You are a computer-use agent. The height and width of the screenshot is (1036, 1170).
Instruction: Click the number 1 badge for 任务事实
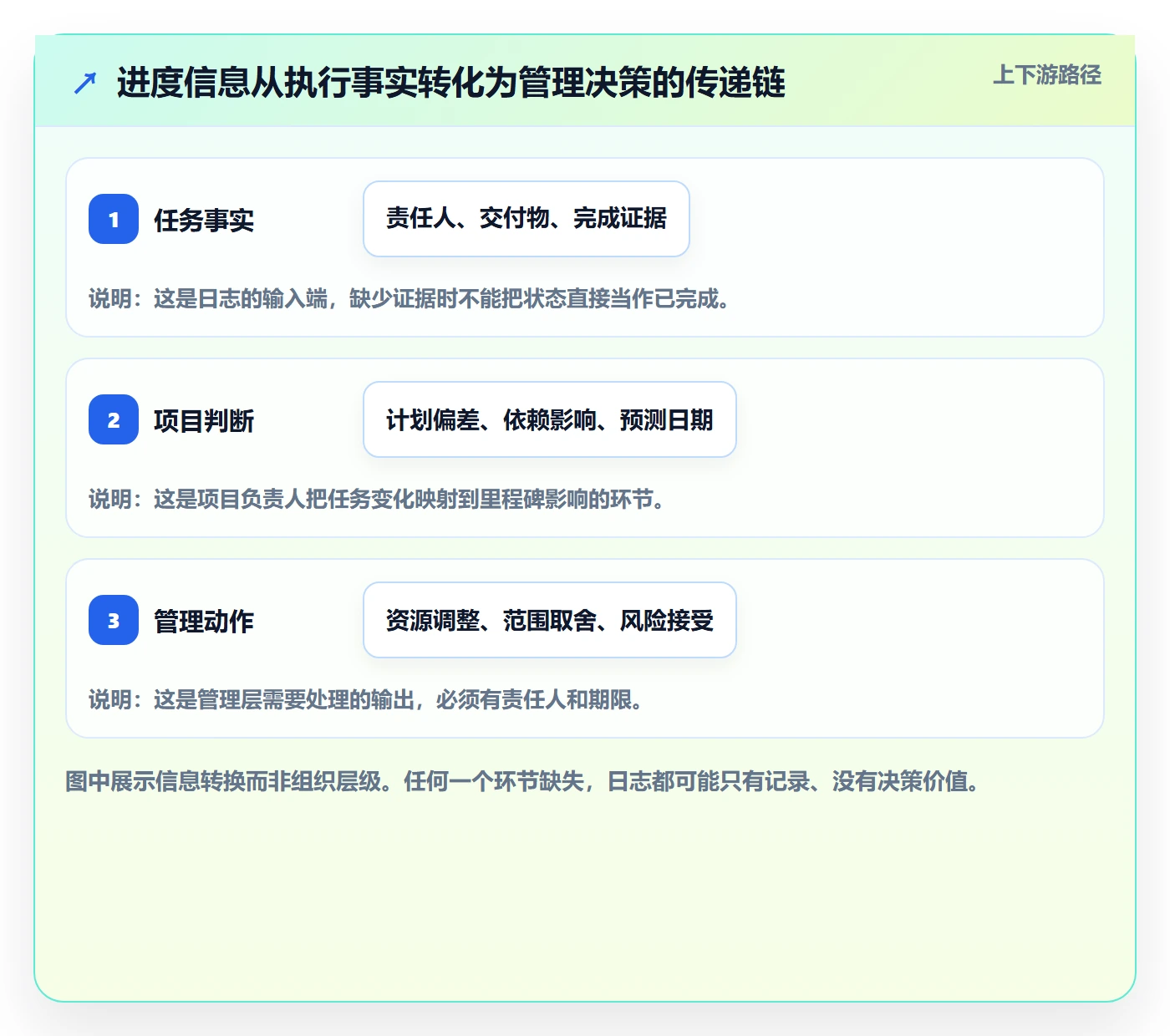(x=114, y=219)
